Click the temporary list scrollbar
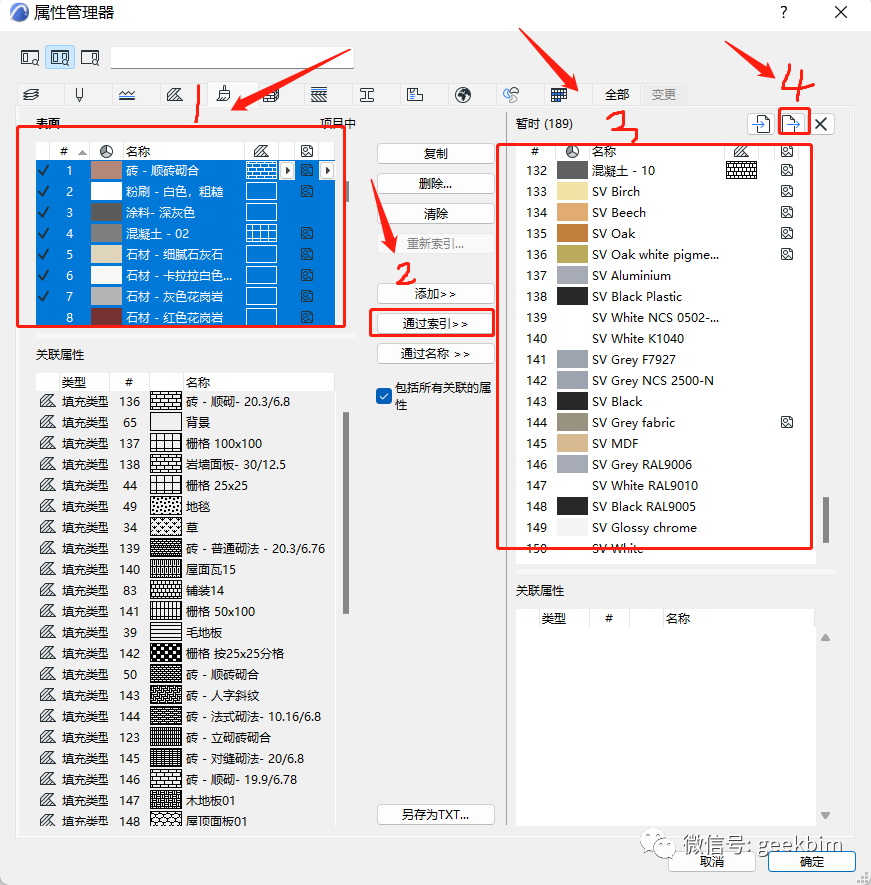871x885 pixels. click(826, 519)
